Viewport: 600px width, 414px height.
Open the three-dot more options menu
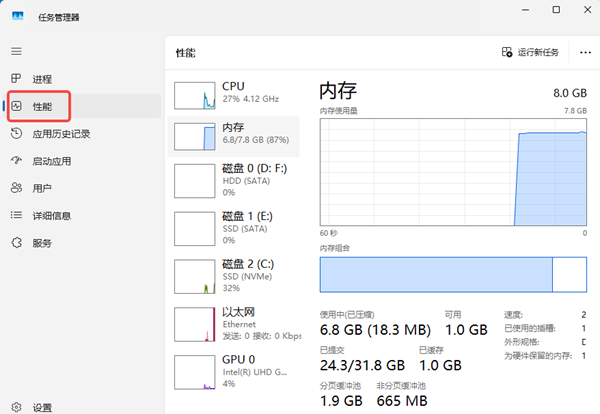pos(585,52)
